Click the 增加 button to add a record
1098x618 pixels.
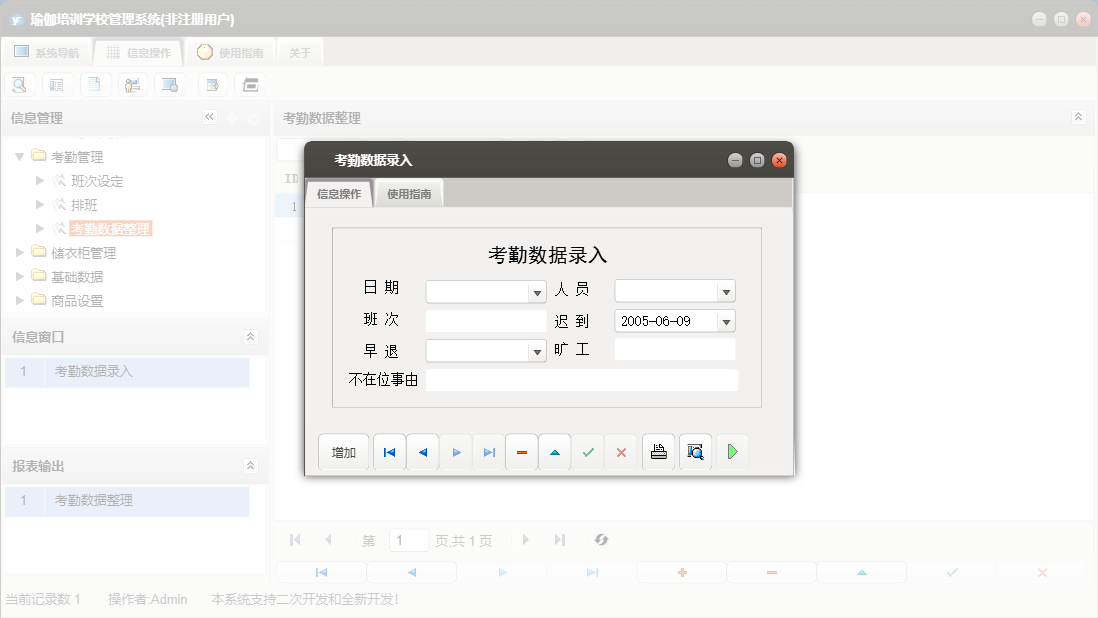click(343, 452)
